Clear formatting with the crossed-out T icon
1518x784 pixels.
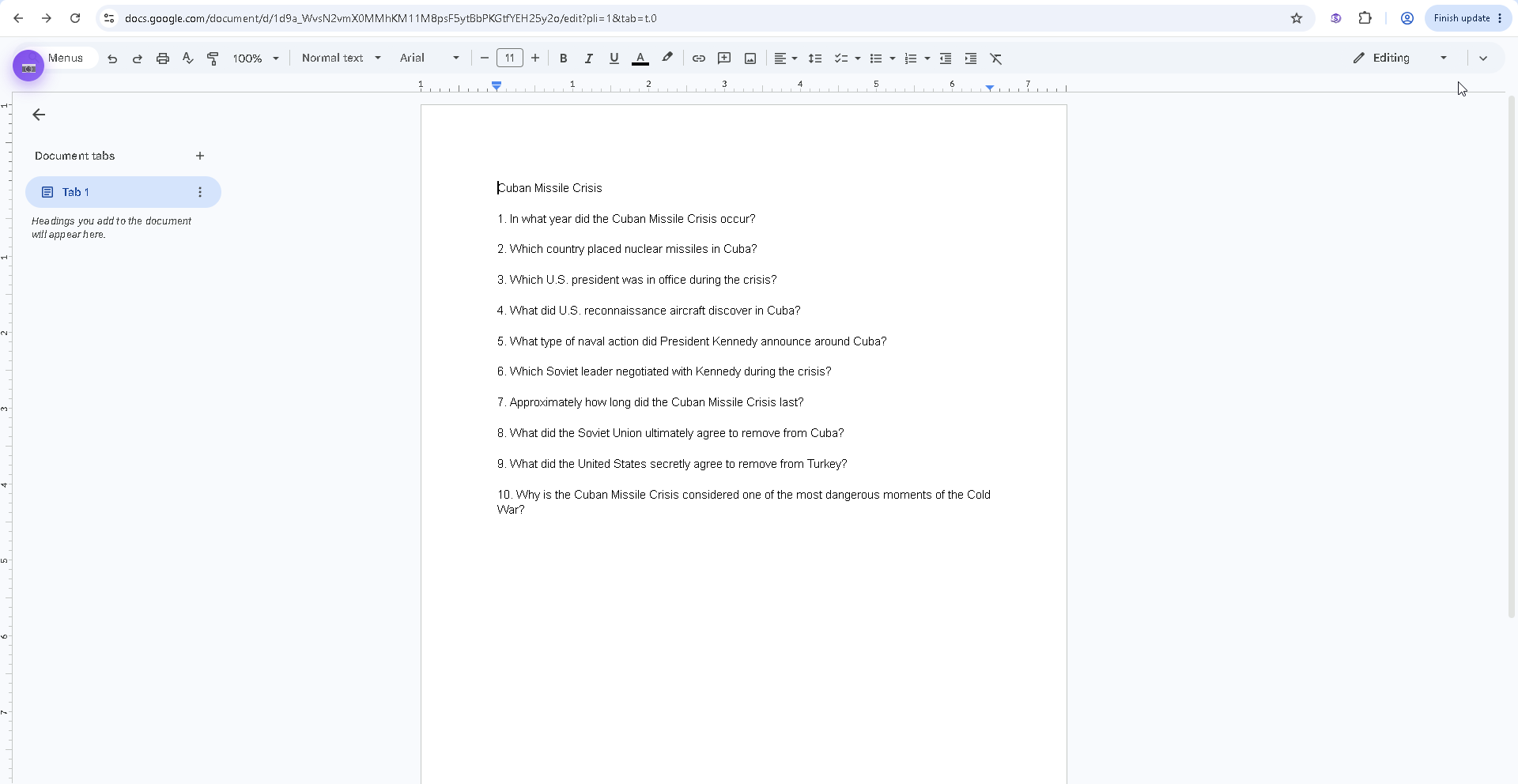996,58
